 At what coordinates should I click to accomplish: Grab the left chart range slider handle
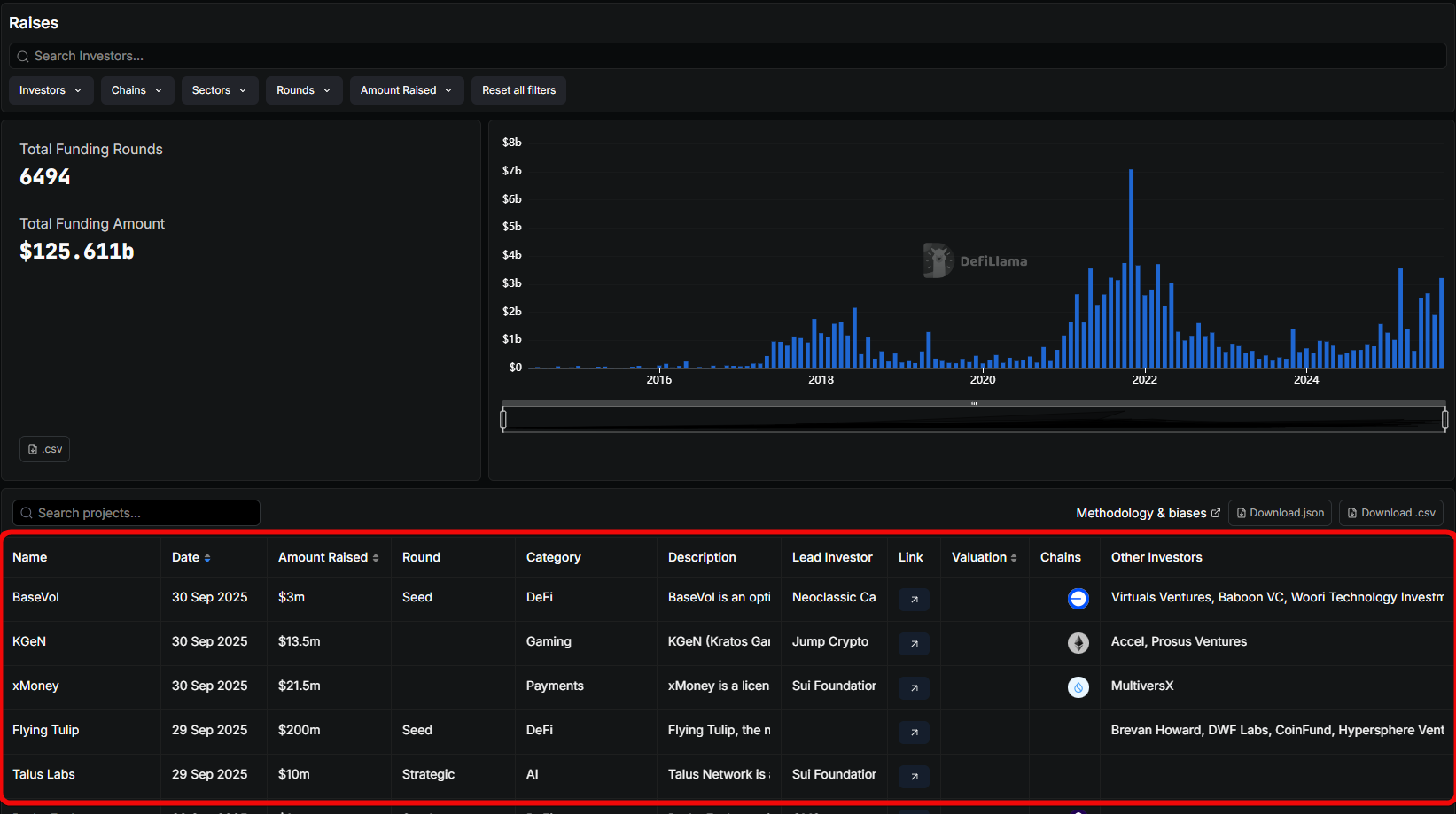[x=503, y=419]
